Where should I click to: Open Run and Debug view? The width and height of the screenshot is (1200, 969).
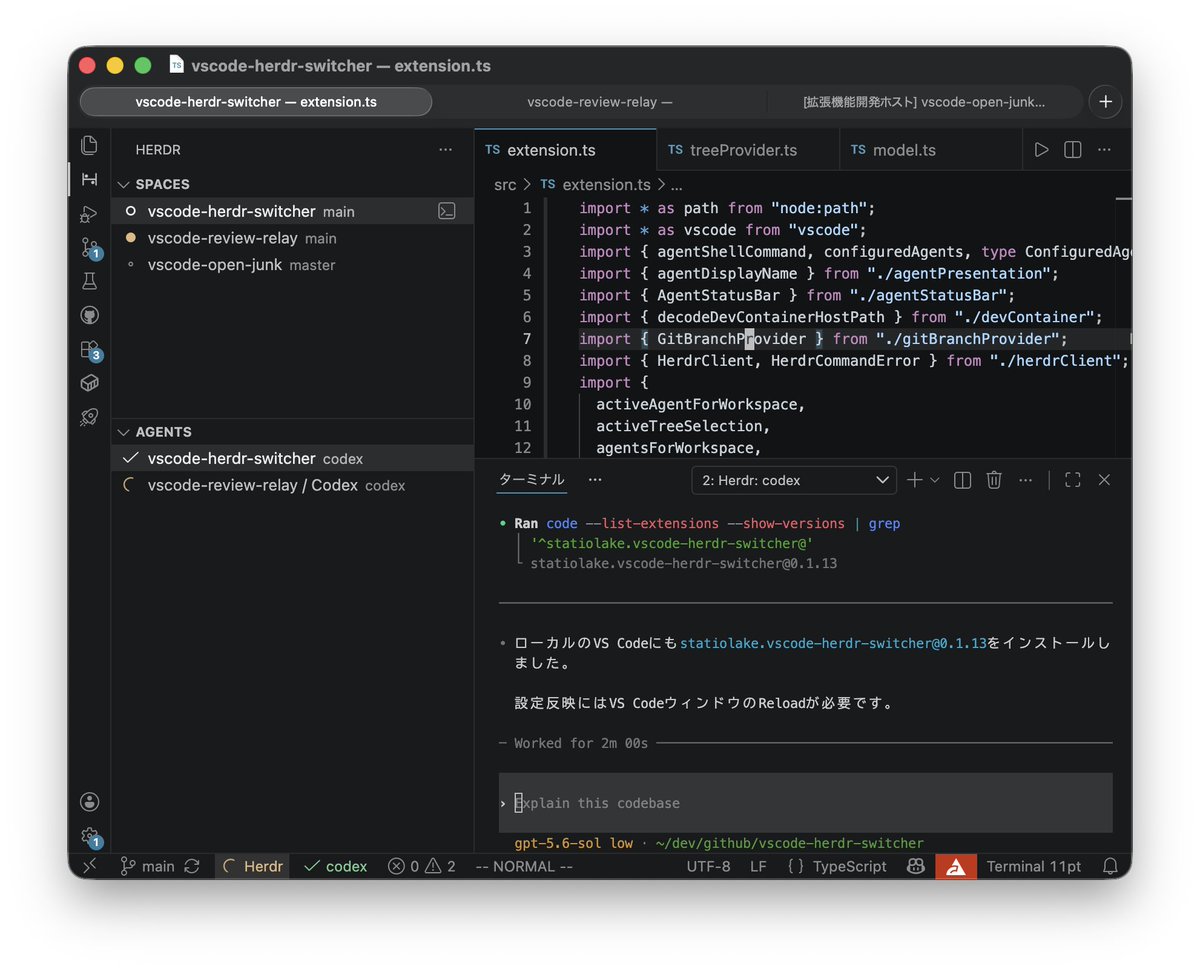89,213
